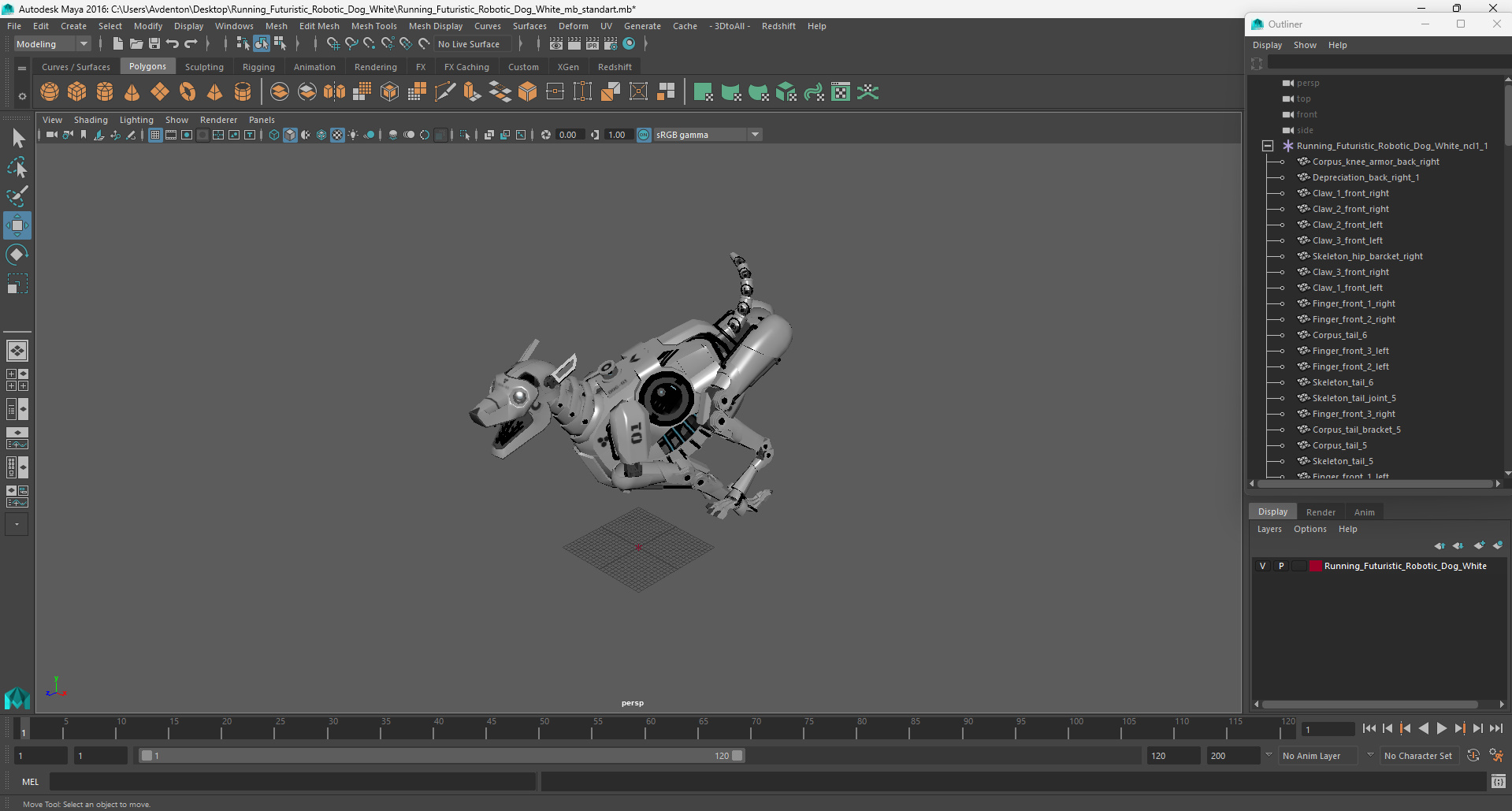Open the sRGB gamma view transform dropdown

(x=708, y=135)
